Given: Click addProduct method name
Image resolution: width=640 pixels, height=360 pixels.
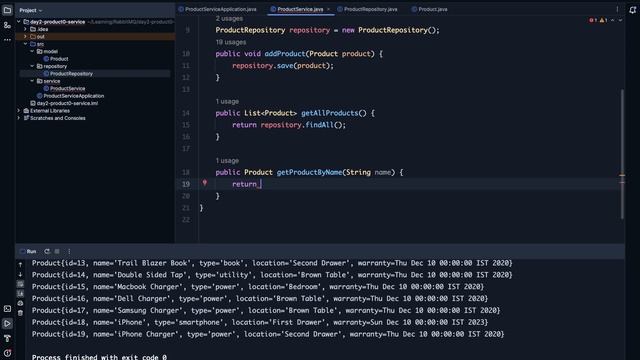Looking at the screenshot, I should [x=284, y=54].
